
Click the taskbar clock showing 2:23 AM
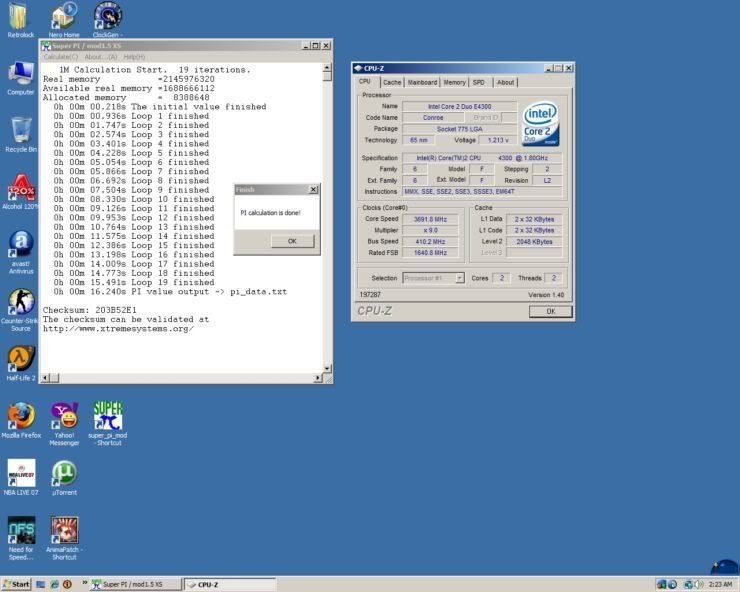[721, 584]
